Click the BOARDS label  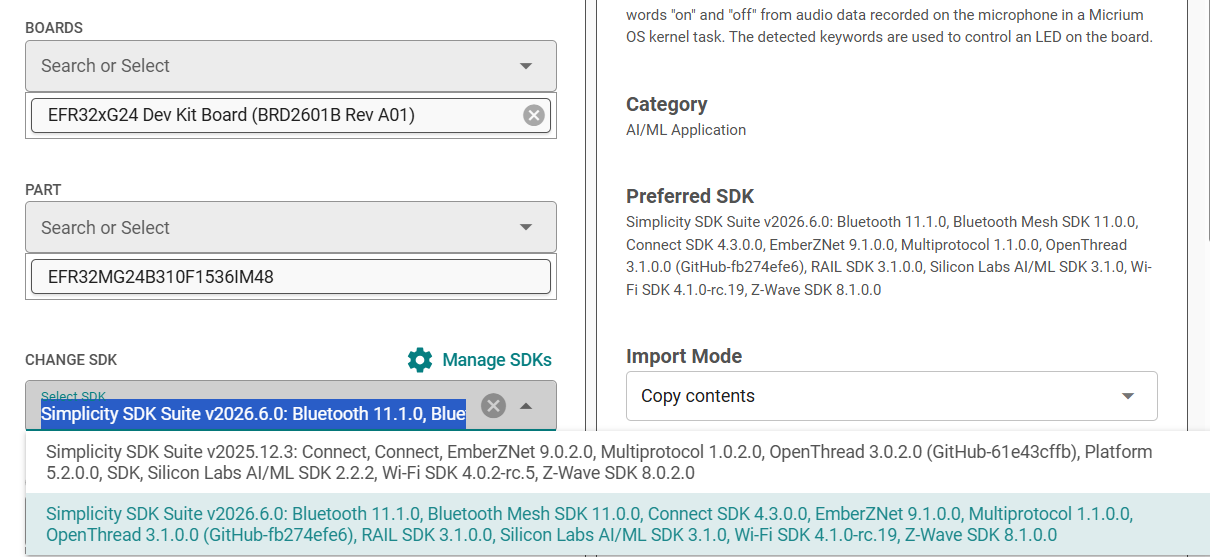point(54,28)
